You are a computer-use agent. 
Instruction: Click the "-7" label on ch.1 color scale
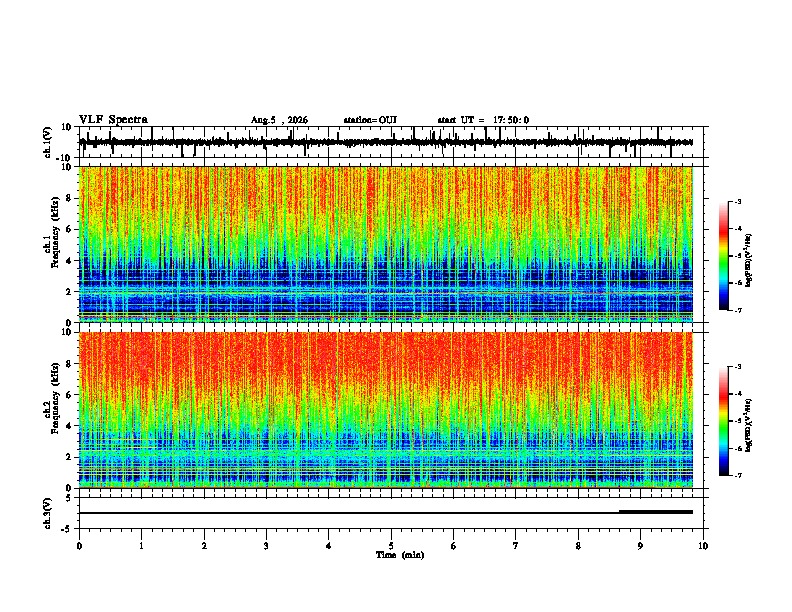pyautogui.click(x=738, y=310)
